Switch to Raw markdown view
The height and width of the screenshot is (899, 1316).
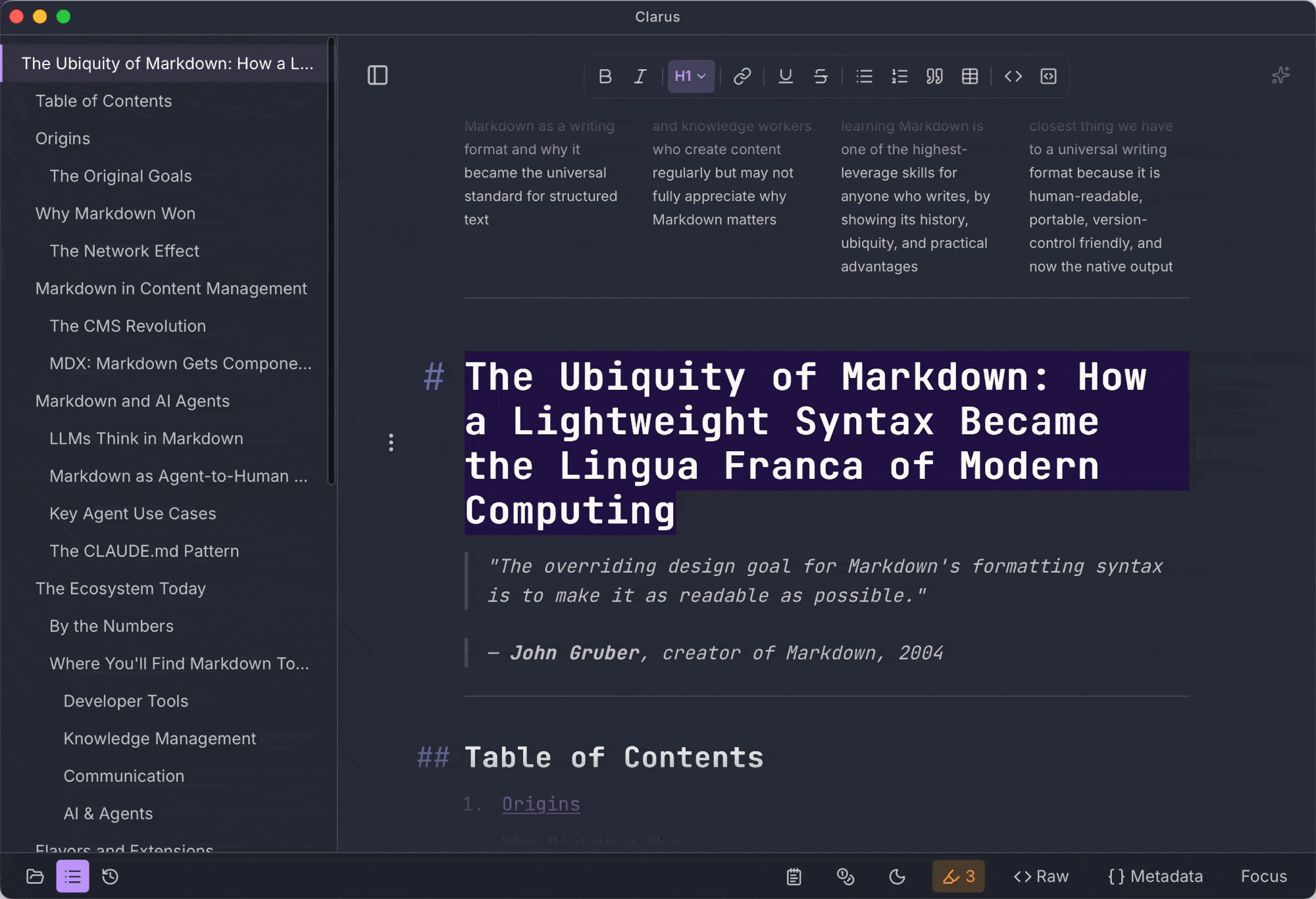[x=1041, y=876]
